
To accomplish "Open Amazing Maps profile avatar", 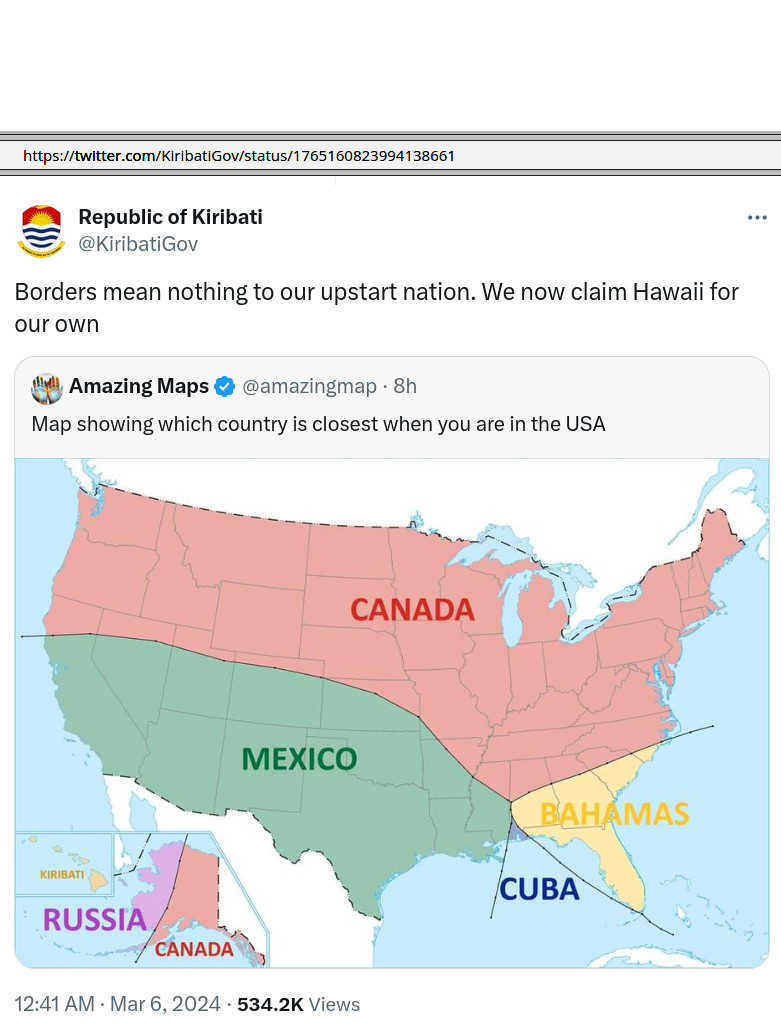I will 47,388.
